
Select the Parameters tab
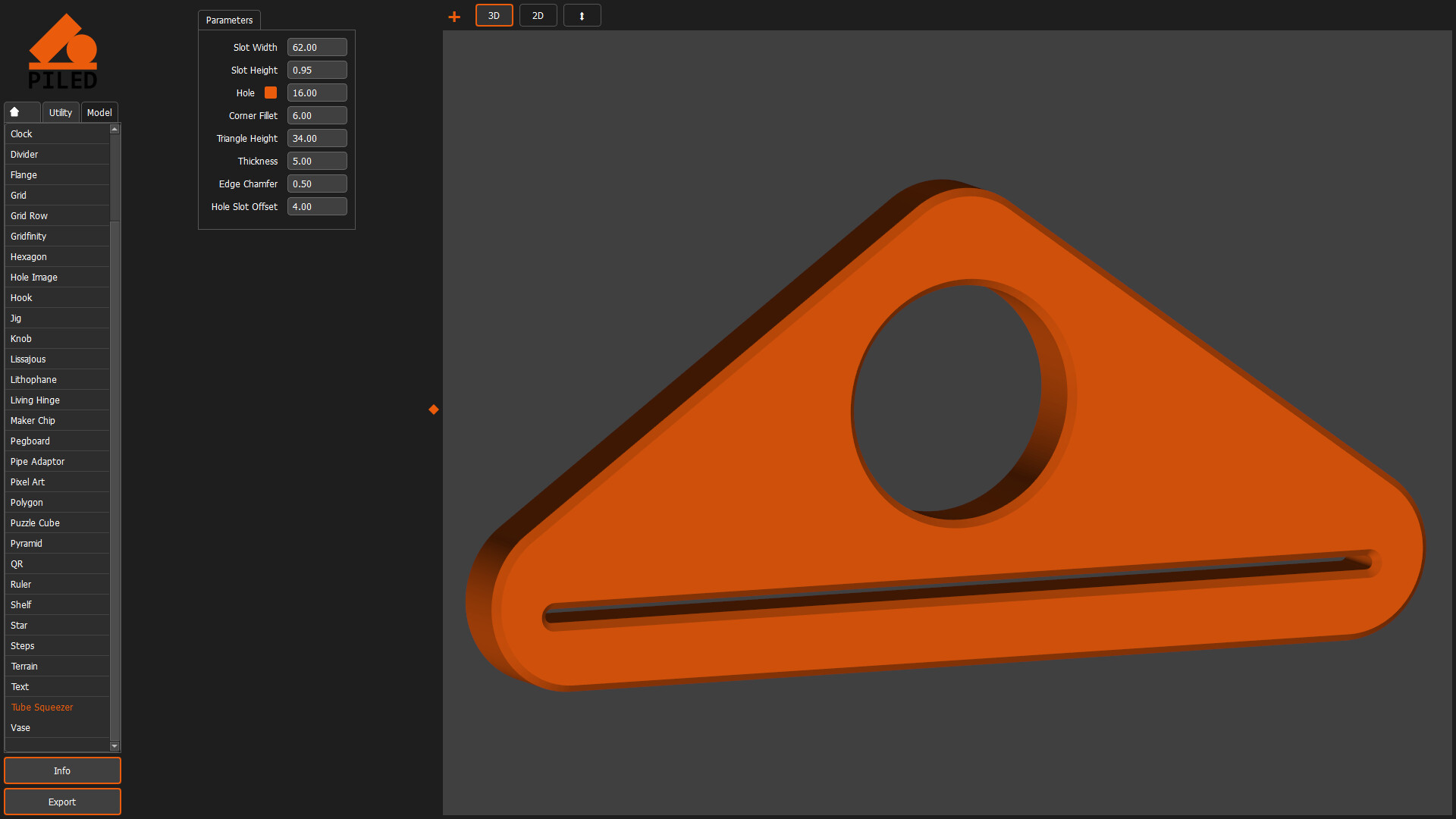(229, 20)
